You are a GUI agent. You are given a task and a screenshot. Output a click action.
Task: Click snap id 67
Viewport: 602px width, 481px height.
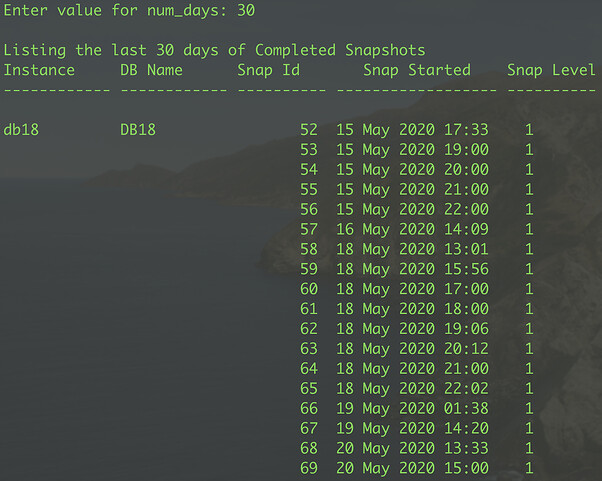pos(309,428)
